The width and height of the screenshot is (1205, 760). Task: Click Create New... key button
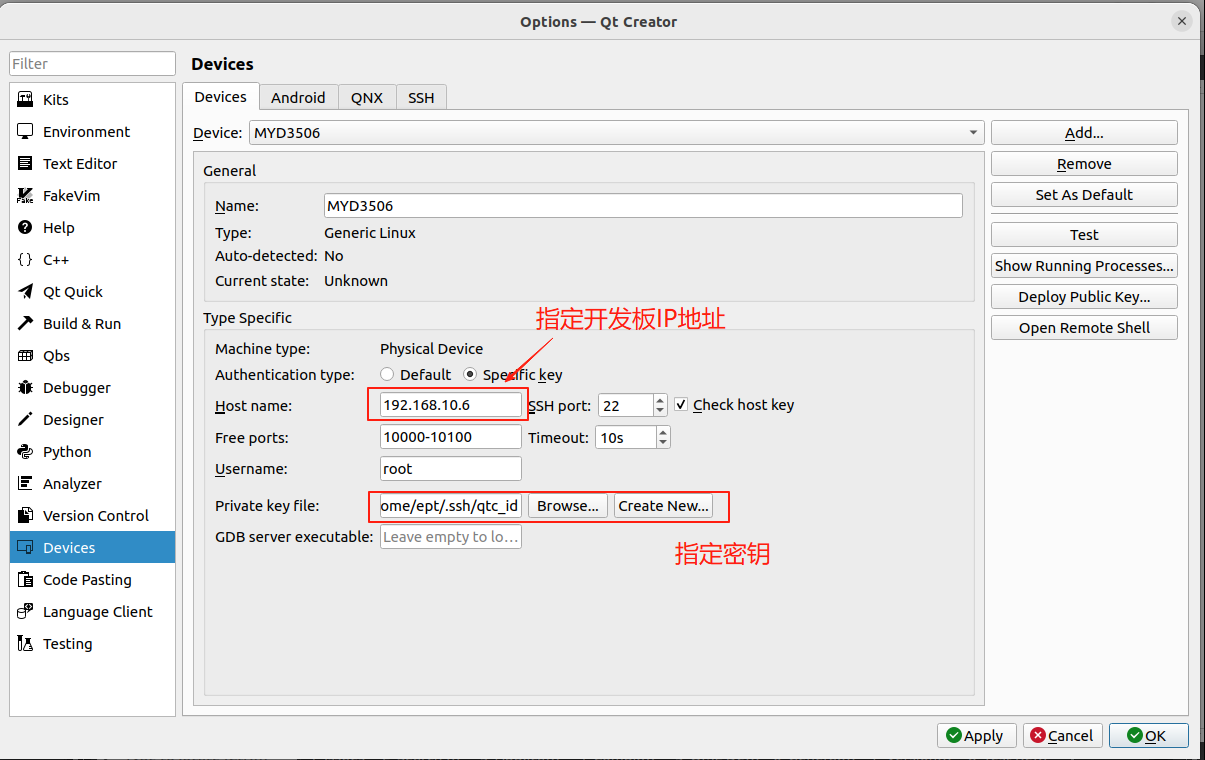point(663,506)
